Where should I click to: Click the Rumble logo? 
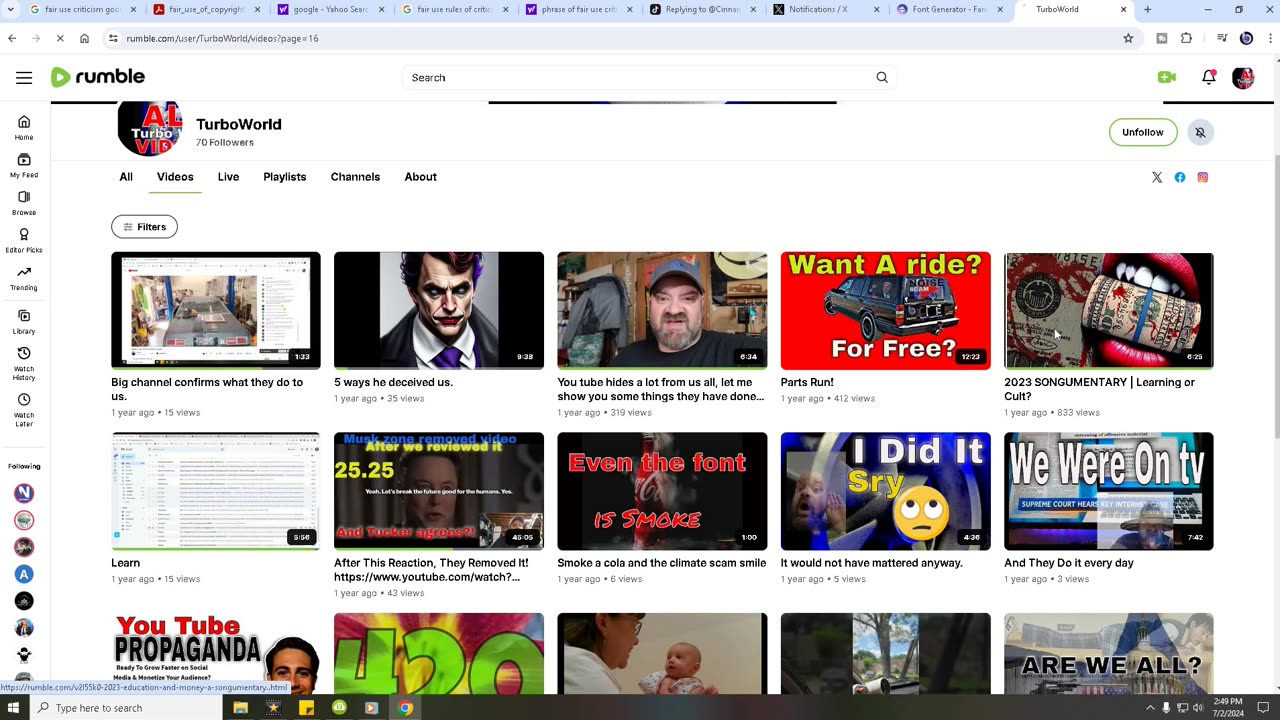coord(98,77)
